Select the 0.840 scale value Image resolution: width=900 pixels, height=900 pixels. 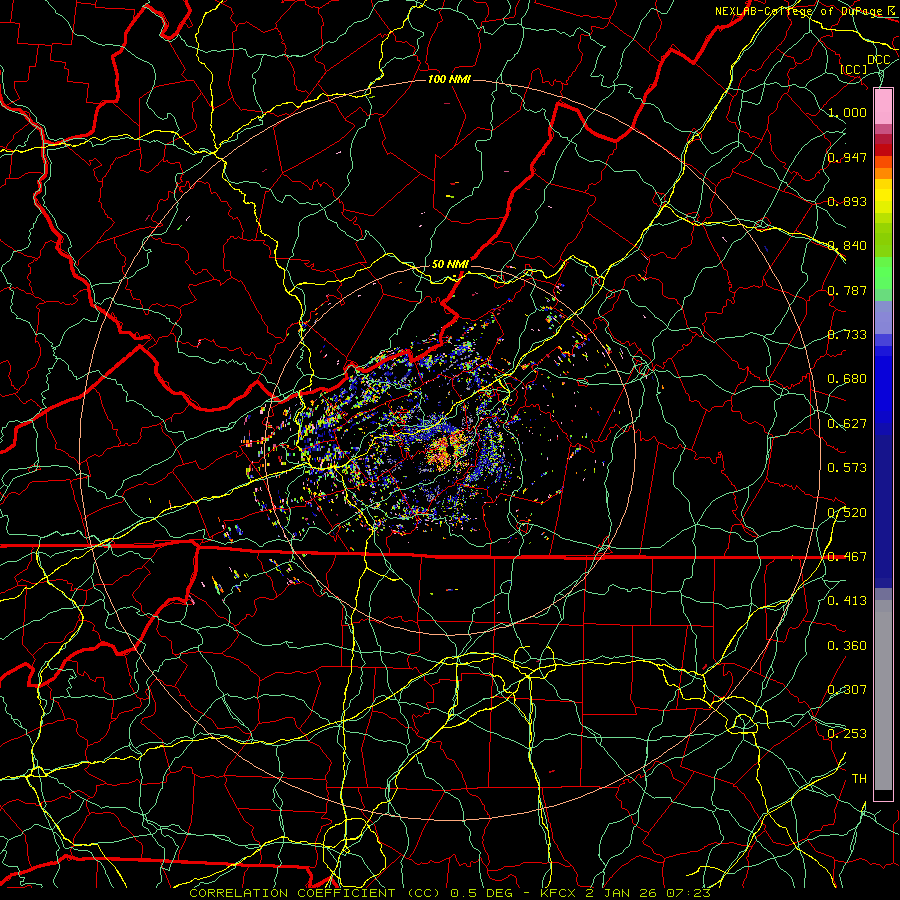(x=847, y=246)
